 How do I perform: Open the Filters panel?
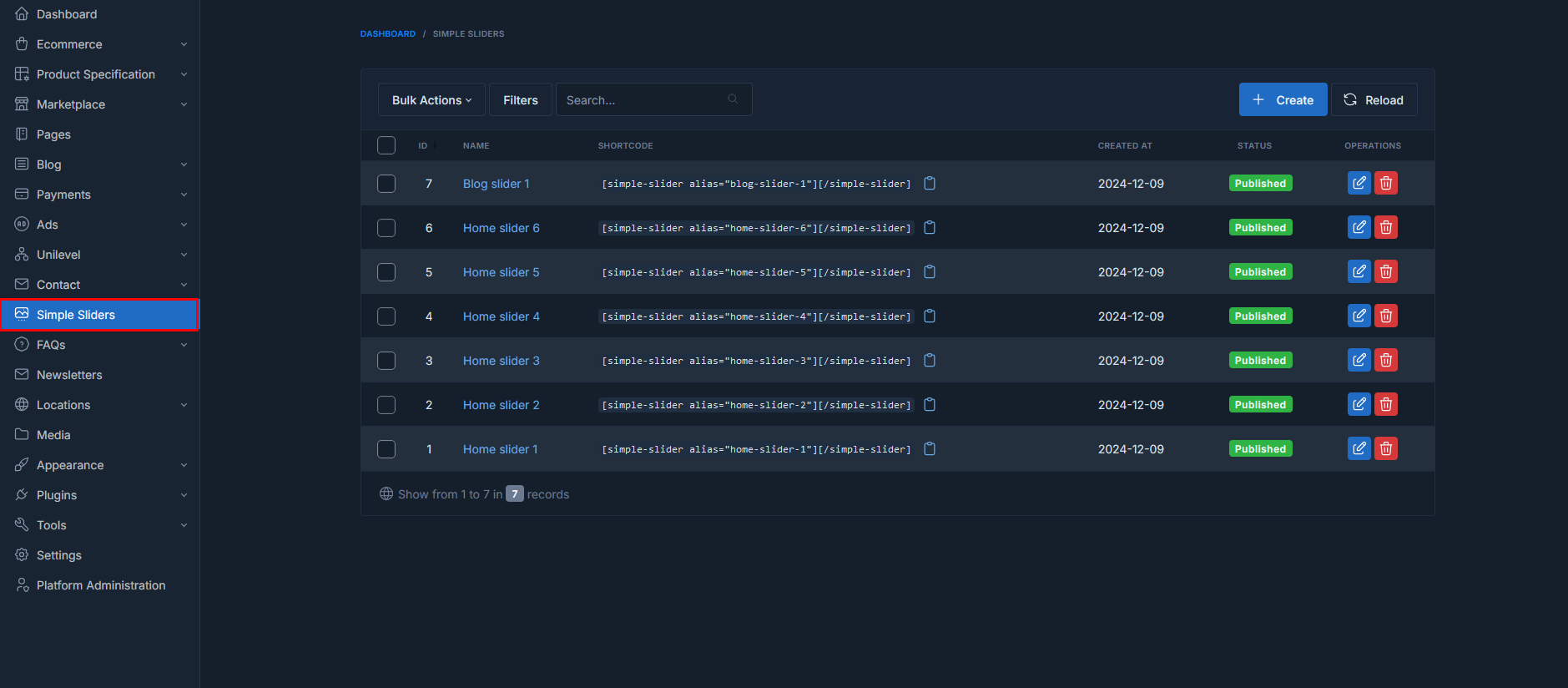click(x=520, y=99)
